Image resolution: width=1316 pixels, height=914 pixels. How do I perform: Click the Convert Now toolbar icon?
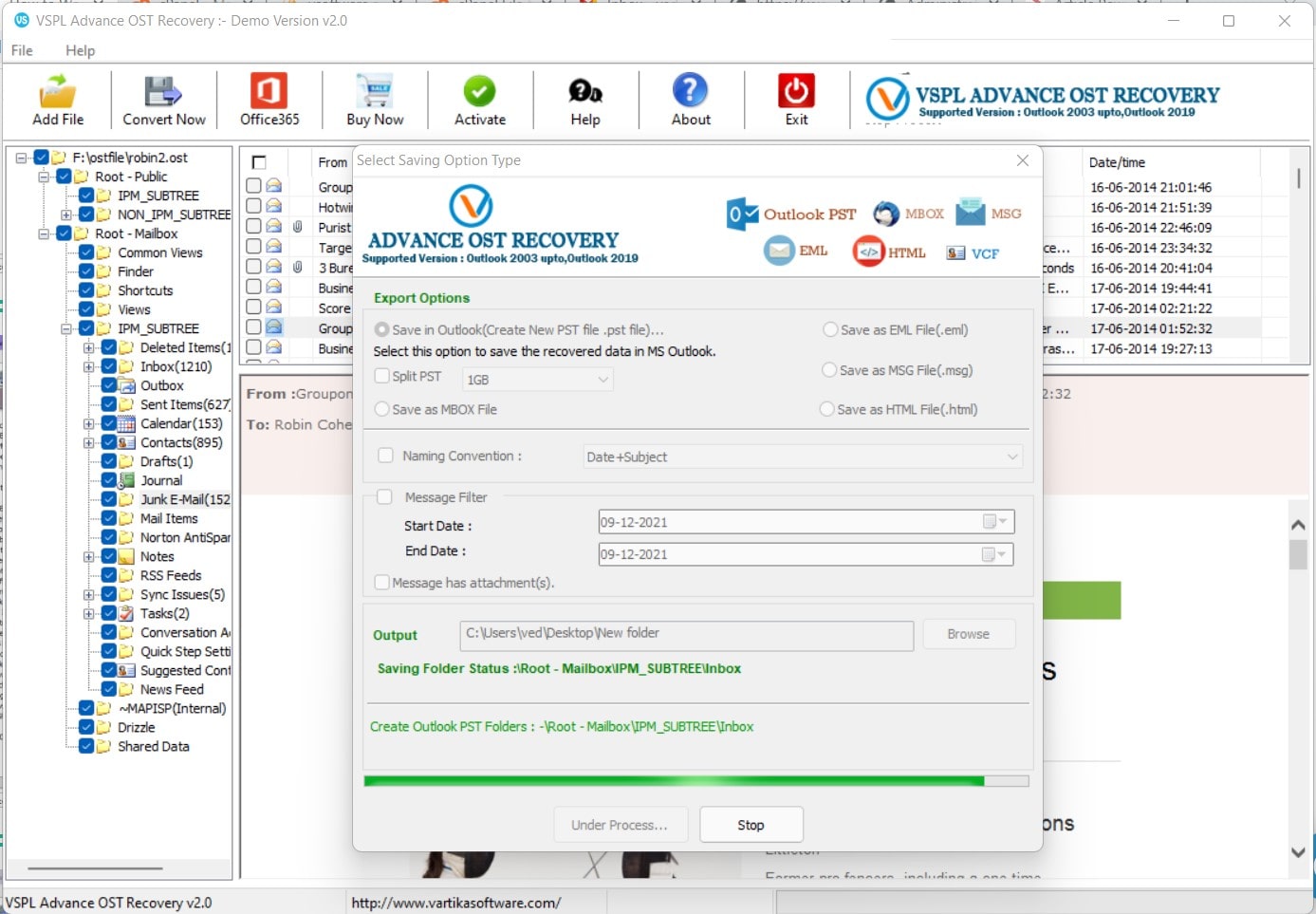point(163,92)
